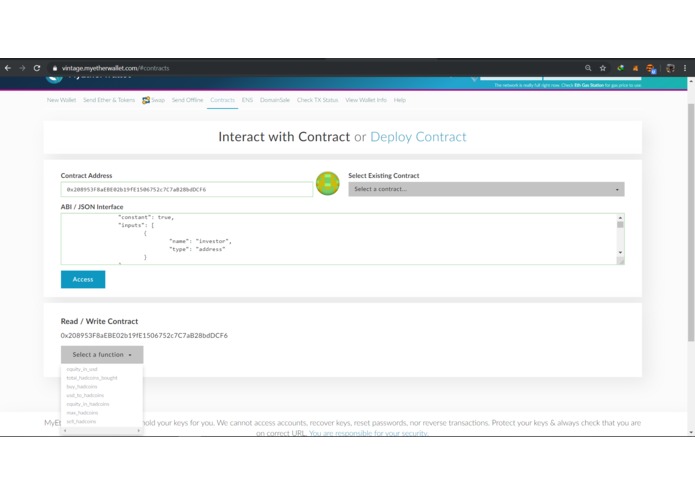
Task: Choose equity_in_hadcoins function
Action: pyautogui.click(x=88, y=404)
